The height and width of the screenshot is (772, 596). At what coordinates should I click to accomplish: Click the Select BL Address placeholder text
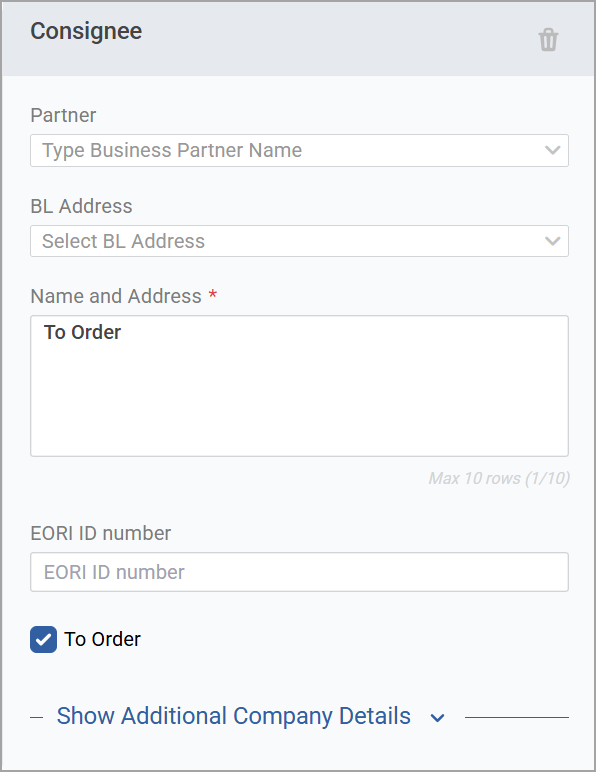coord(123,241)
